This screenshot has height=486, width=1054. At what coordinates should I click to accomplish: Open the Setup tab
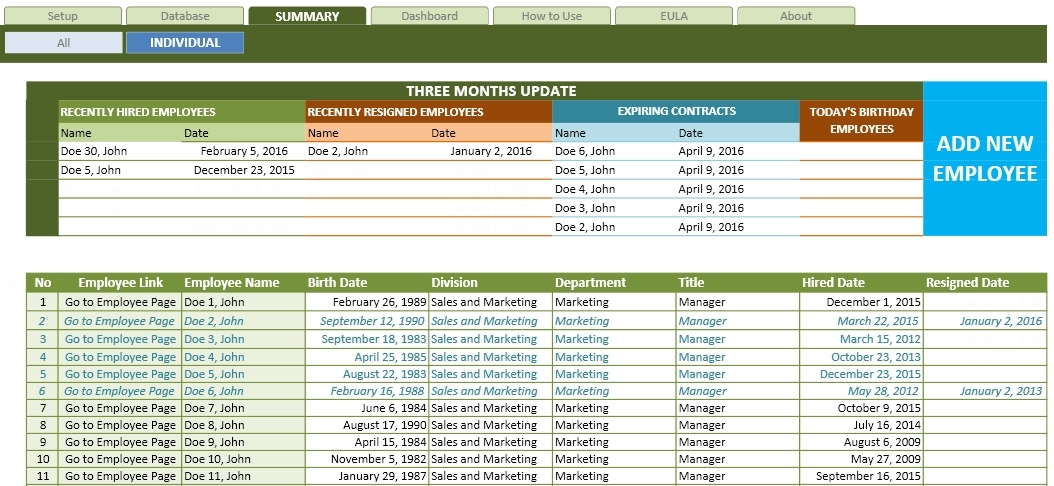point(62,16)
